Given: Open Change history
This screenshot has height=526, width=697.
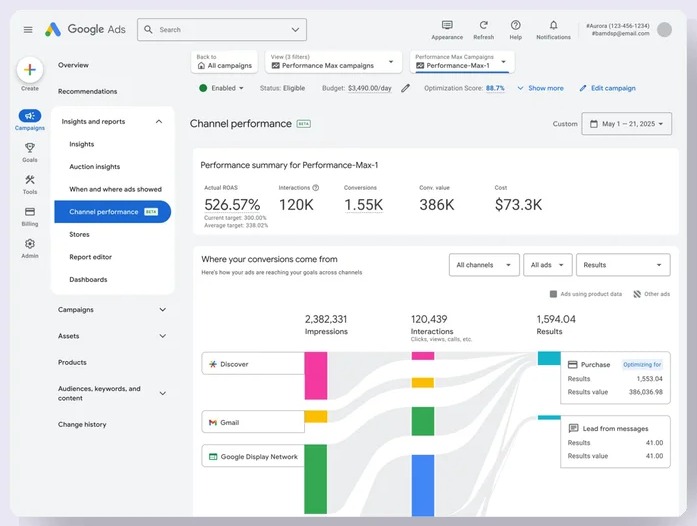Looking at the screenshot, I should pyautogui.click(x=82, y=425).
